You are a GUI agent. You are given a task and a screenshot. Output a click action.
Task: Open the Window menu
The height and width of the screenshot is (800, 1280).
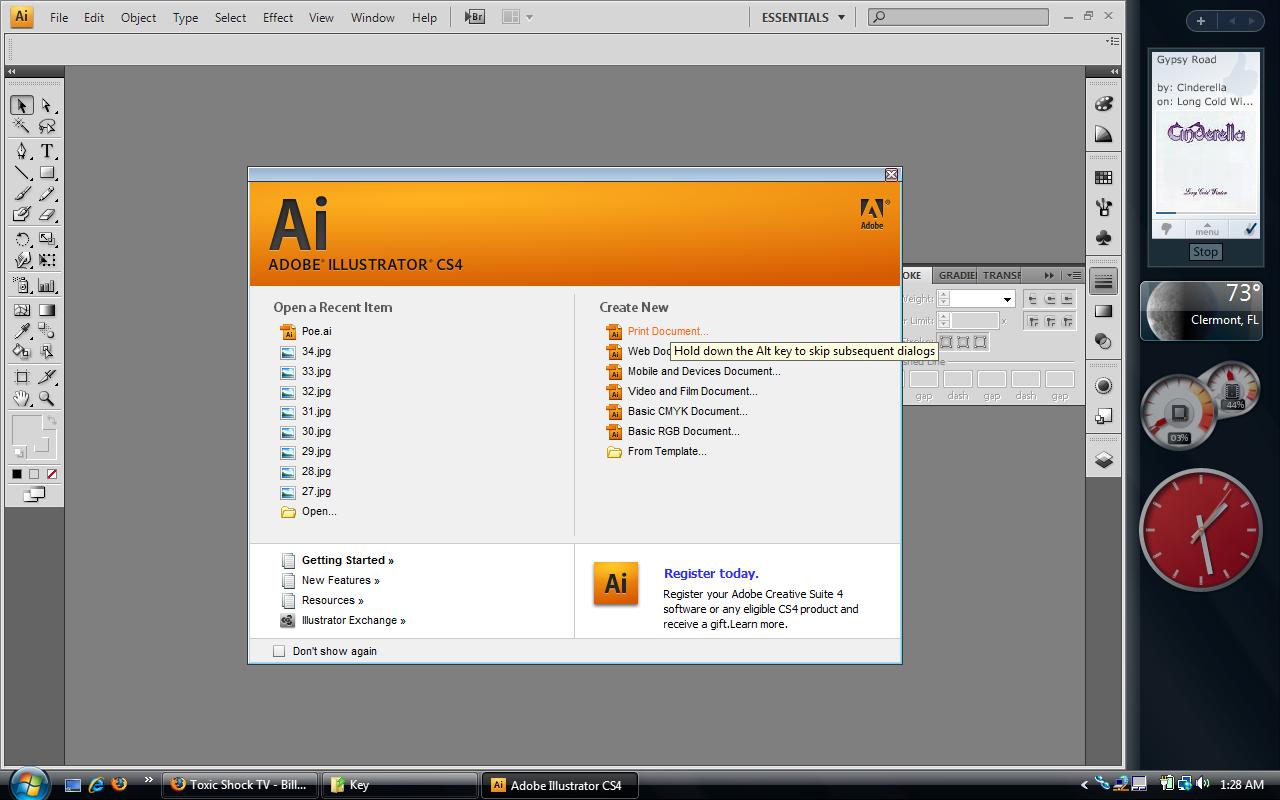pyautogui.click(x=372, y=17)
